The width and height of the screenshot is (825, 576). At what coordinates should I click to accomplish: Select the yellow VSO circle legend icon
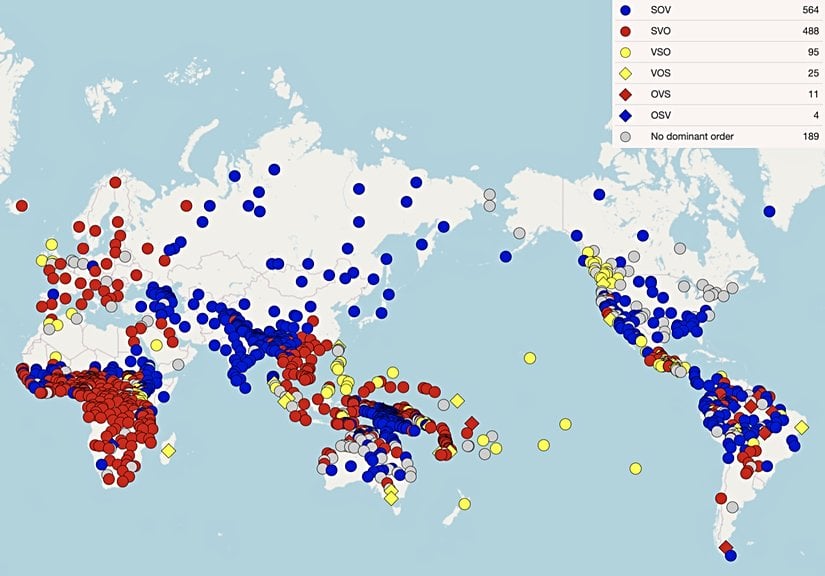tap(626, 52)
